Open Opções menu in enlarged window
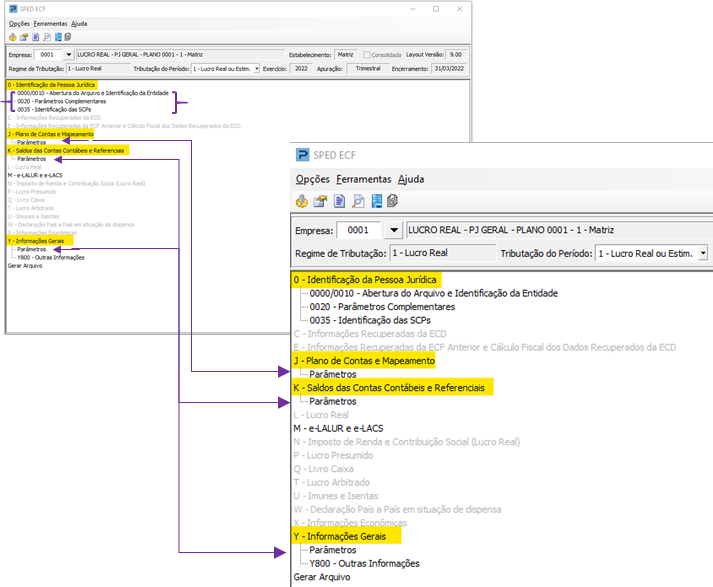 point(312,179)
